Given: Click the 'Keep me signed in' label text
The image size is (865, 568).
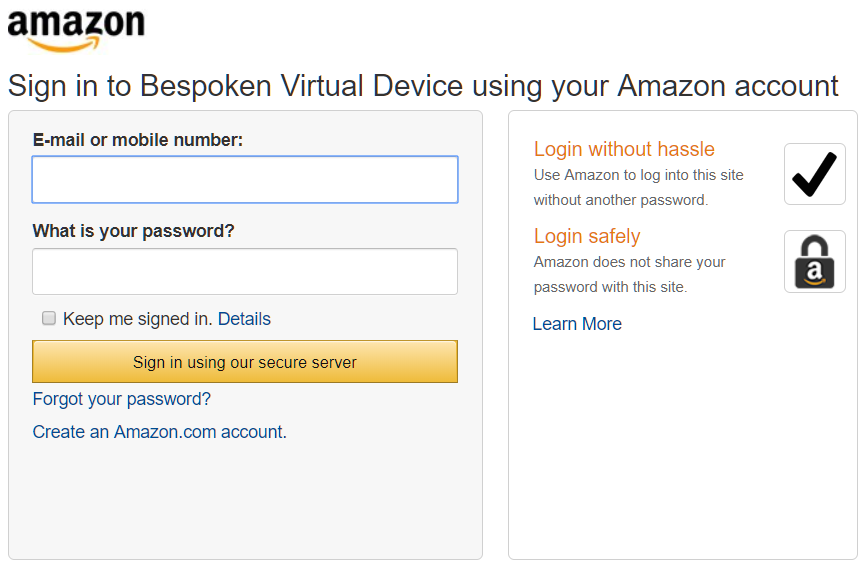Looking at the screenshot, I should [x=137, y=319].
